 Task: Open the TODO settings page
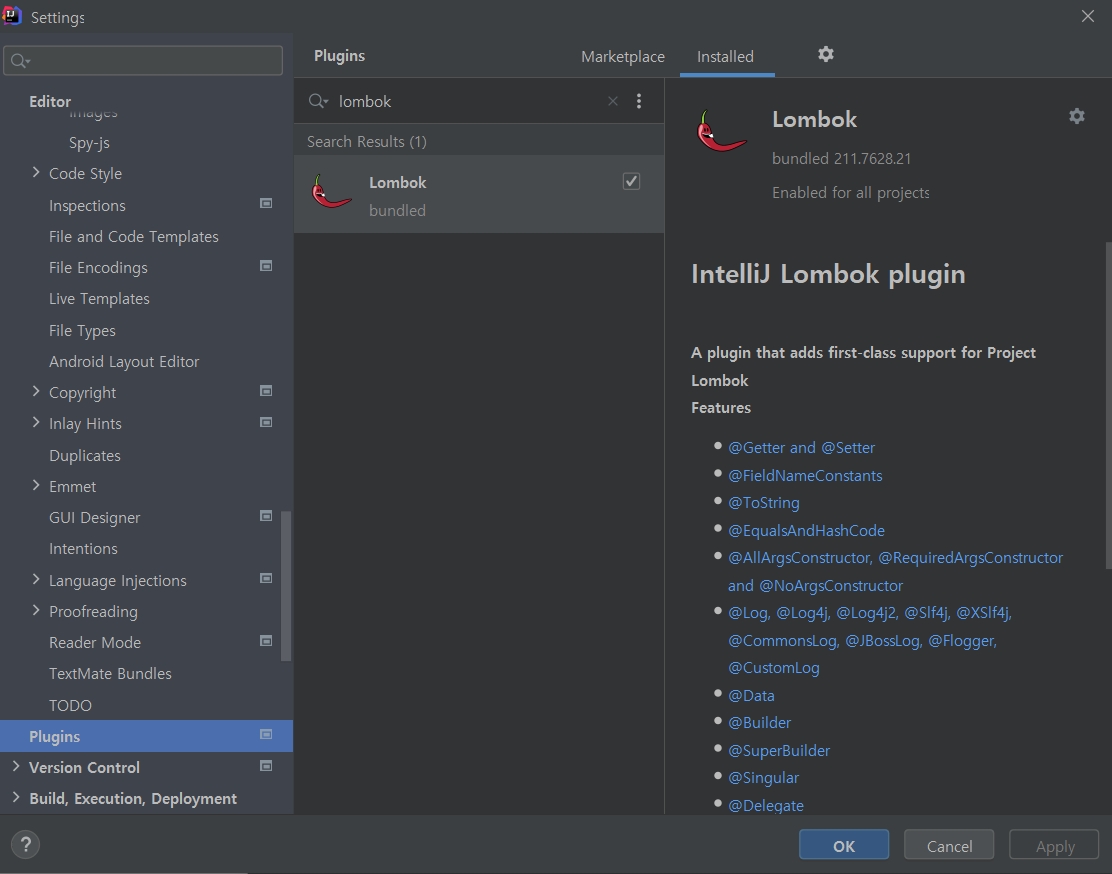pos(70,705)
